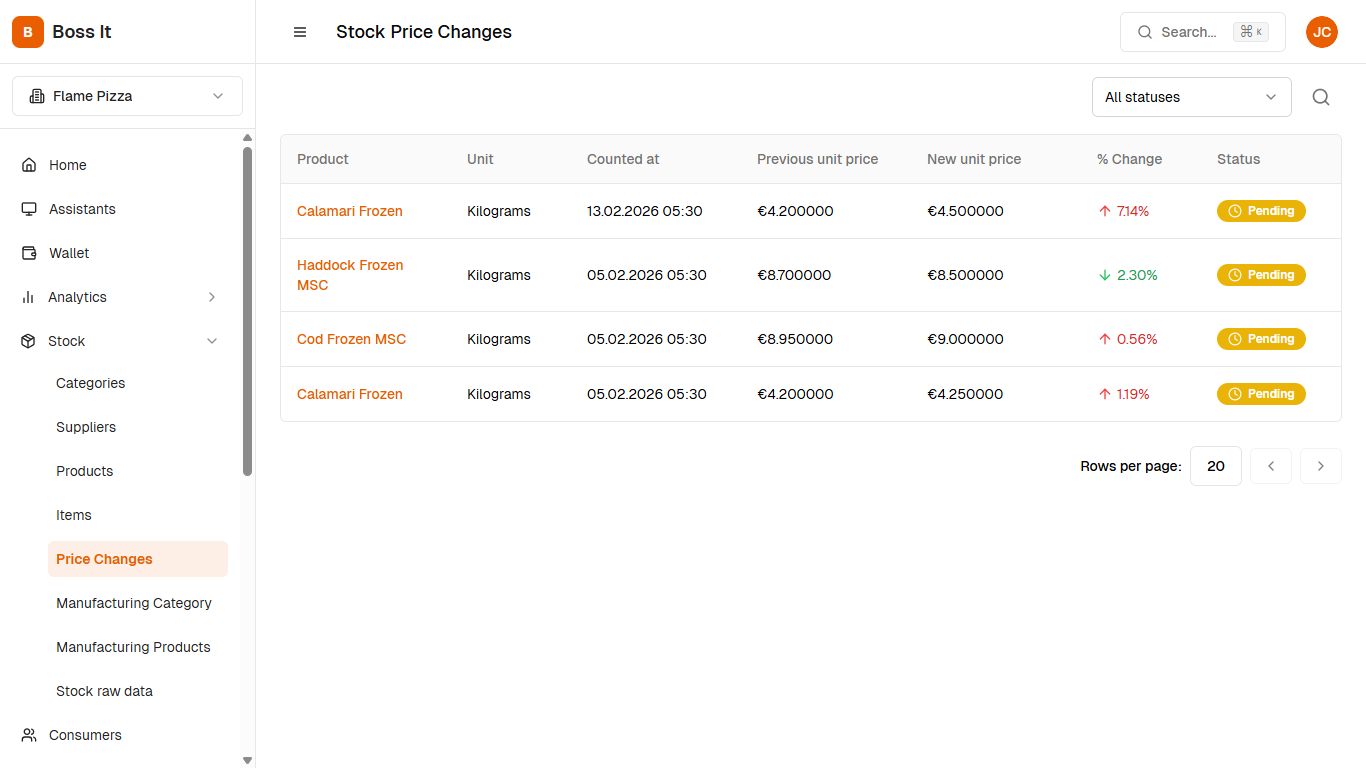Click the Consumers people icon
Image resolution: width=1366 pixels, height=768 pixels.
[x=29, y=735]
